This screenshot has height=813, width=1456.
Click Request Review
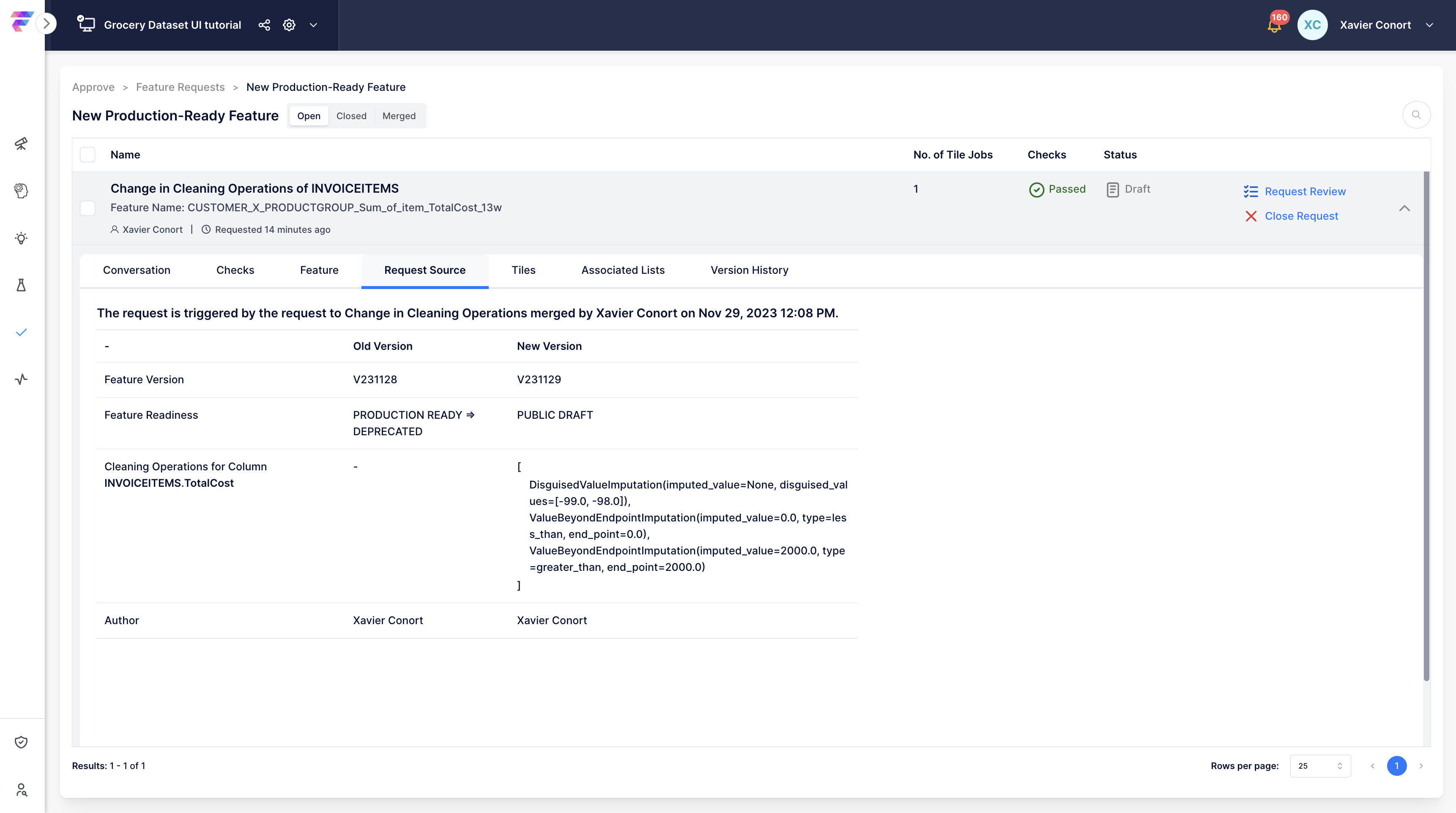1305,191
